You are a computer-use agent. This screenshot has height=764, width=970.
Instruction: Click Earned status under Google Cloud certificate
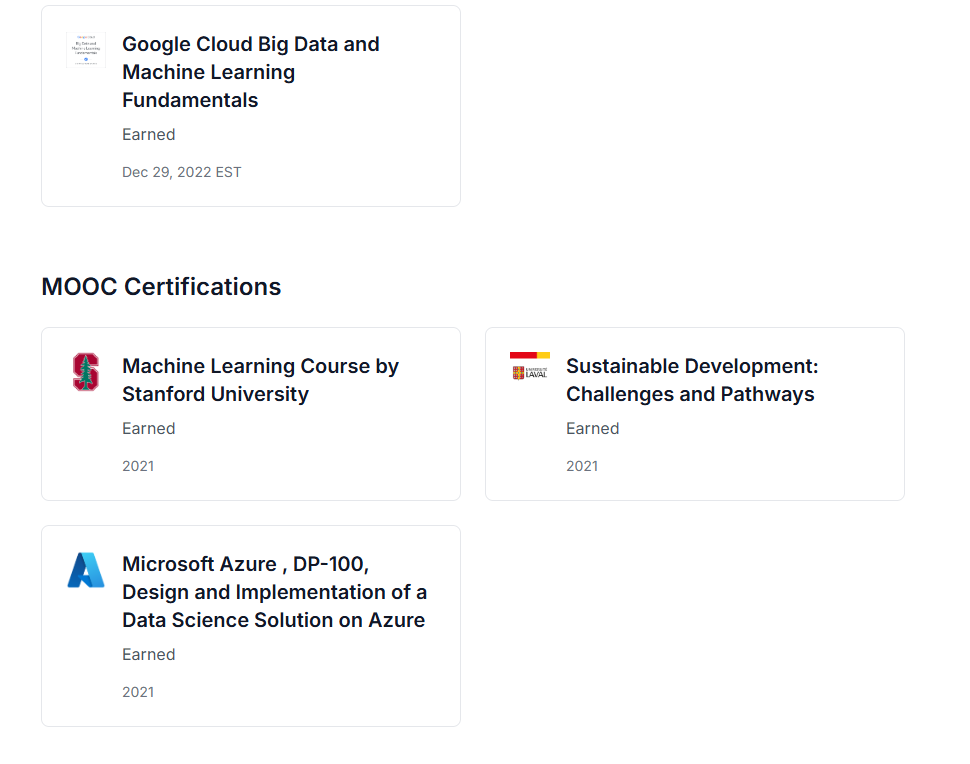pos(149,135)
